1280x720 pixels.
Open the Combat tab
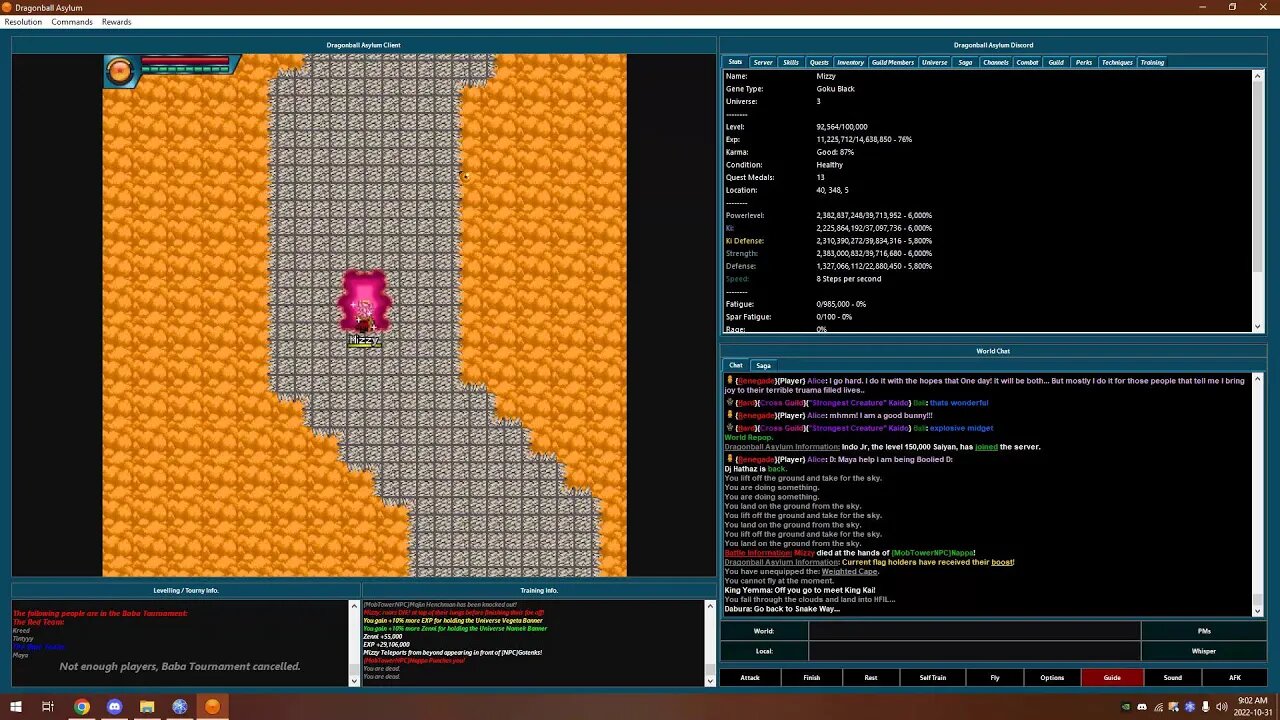1027,62
